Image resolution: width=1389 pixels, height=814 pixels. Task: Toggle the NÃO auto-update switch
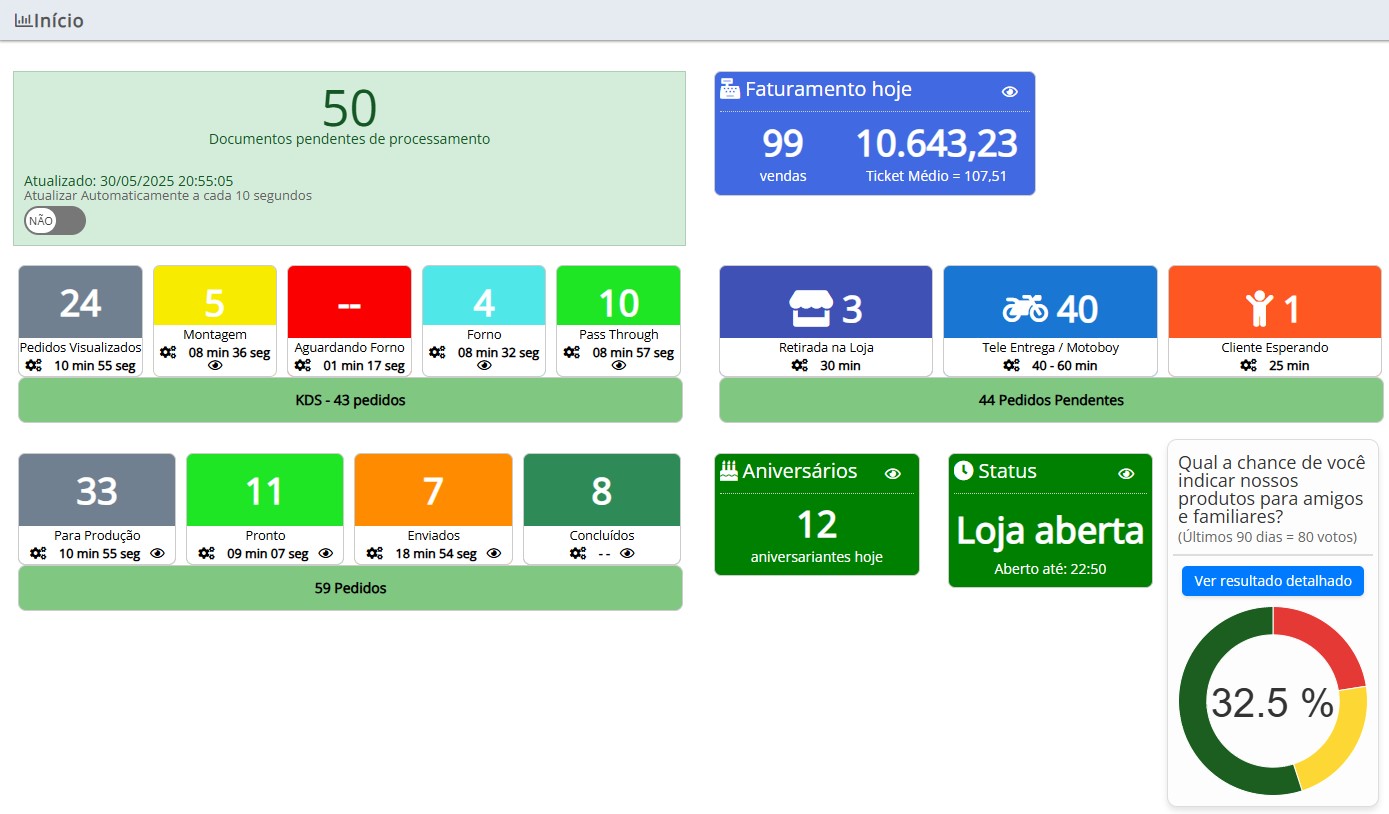[x=55, y=220]
